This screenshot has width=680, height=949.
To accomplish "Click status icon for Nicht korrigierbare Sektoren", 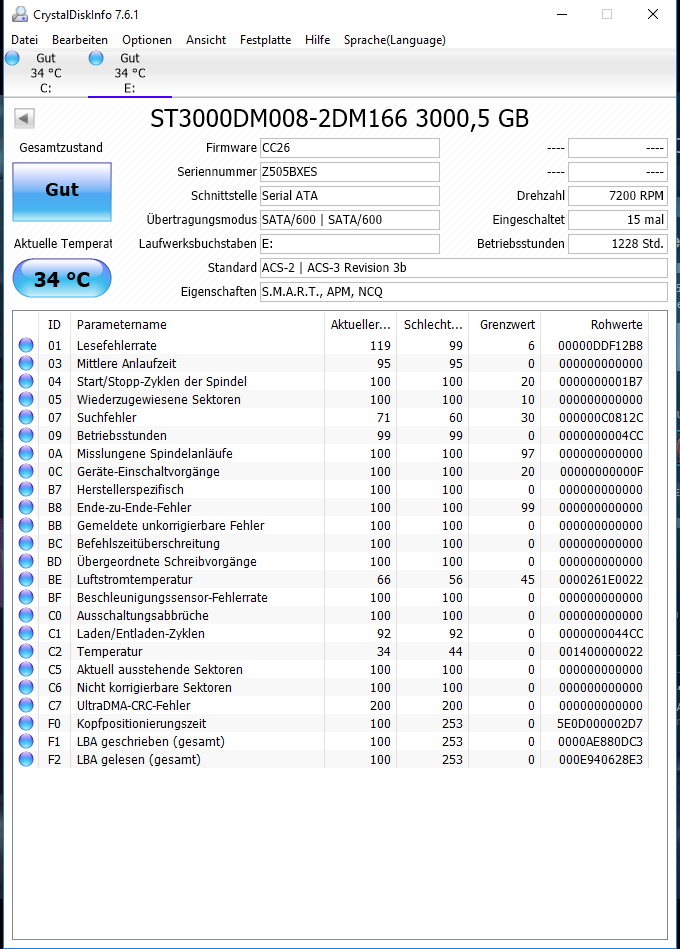I will [x=26, y=687].
